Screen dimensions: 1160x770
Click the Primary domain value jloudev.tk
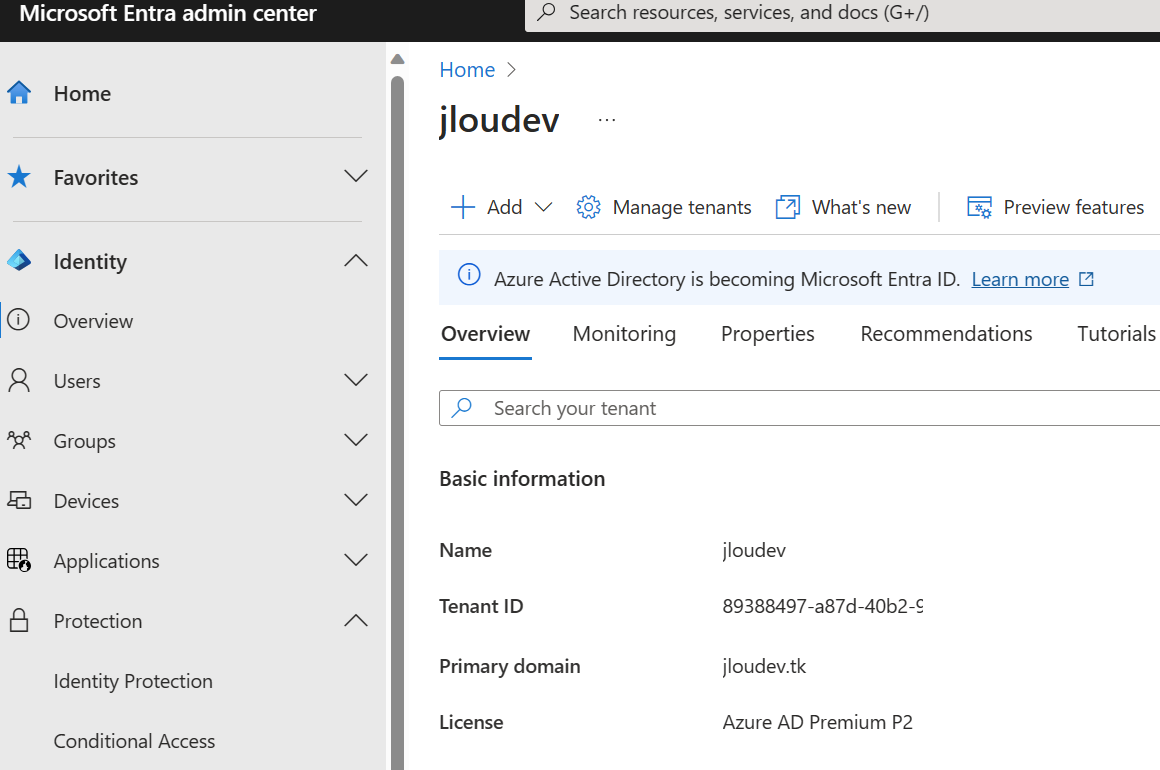(764, 666)
